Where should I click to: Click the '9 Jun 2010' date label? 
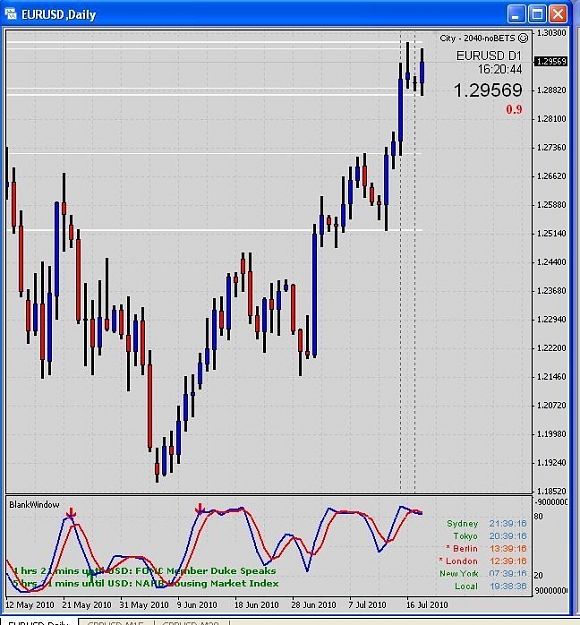tap(197, 605)
